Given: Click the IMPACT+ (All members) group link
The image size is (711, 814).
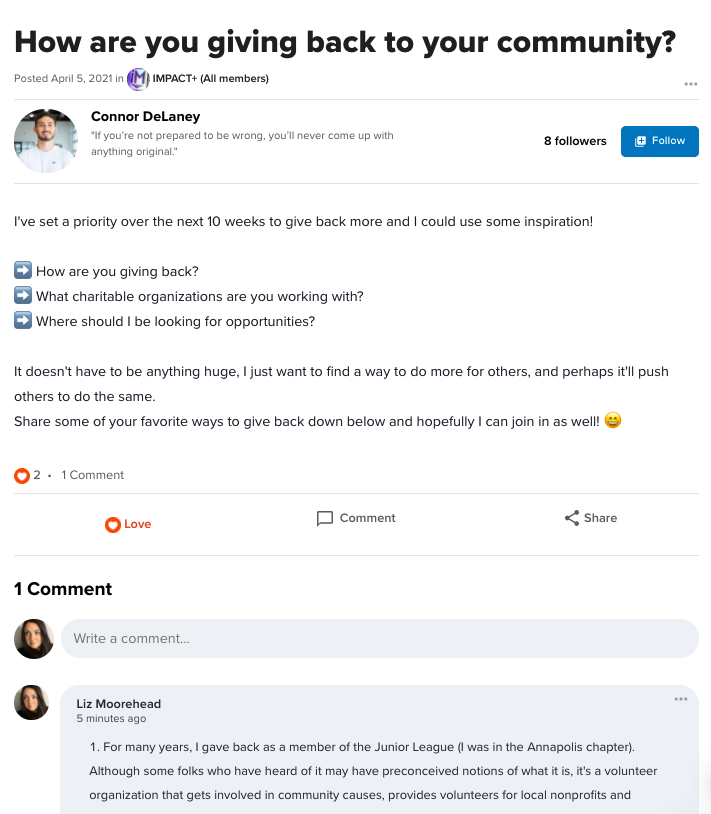Looking at the screenshot, I should (x=211, y=78).
